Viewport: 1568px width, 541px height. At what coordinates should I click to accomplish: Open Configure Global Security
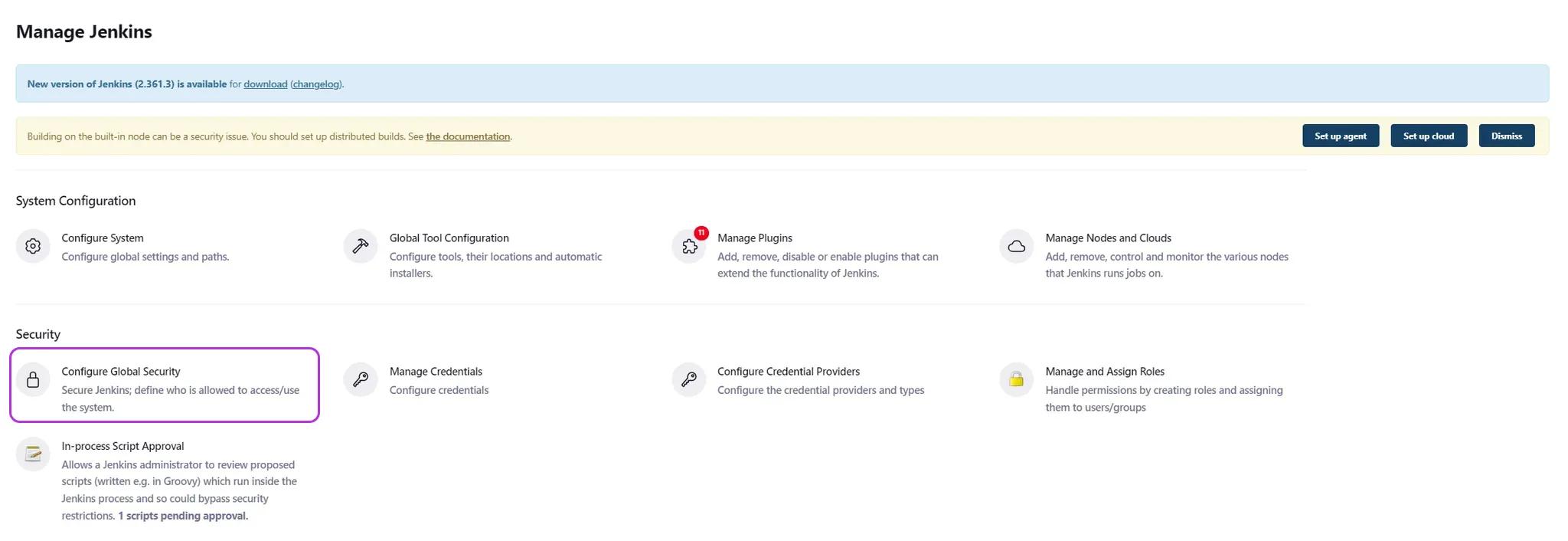(x=121, y=372)
